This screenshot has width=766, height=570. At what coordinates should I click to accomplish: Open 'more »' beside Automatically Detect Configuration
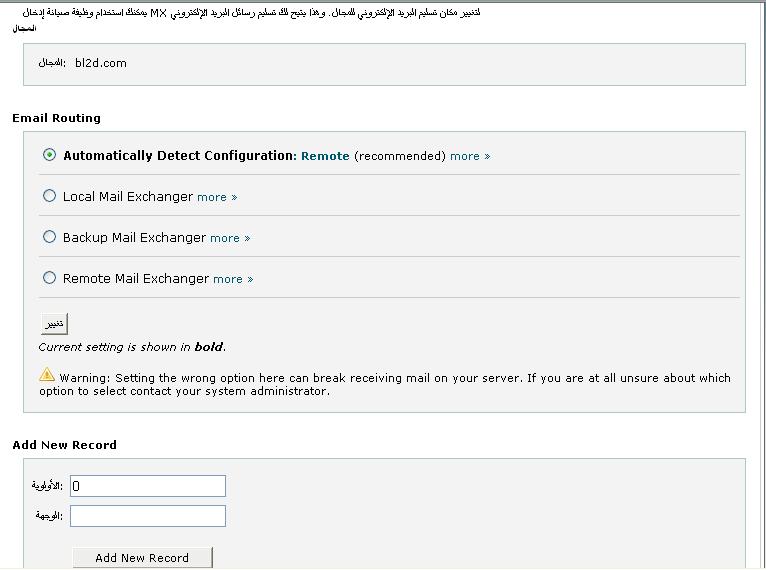470,156
